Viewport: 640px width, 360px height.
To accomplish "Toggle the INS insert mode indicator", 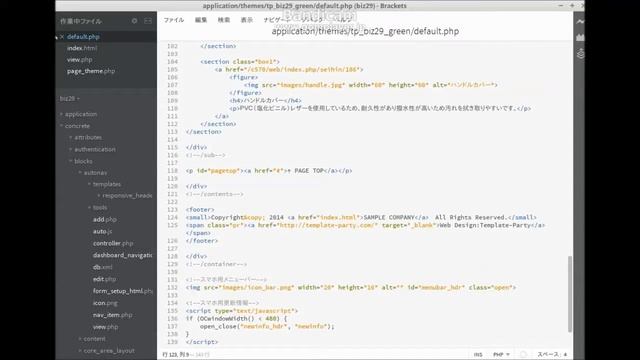I will pos(478,355).
